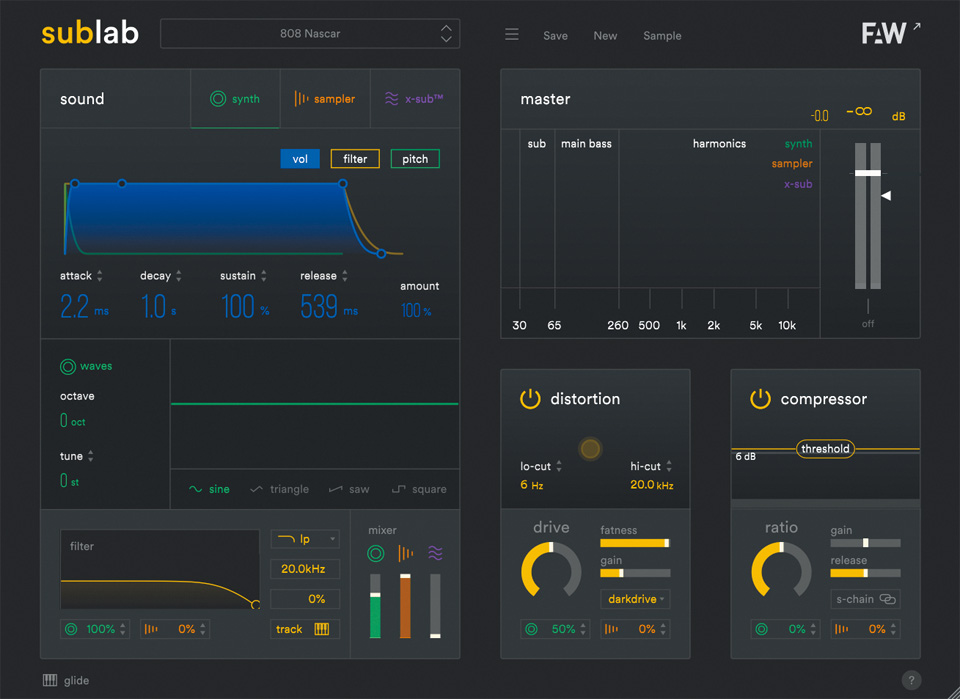Toggle the distortion power icon
960x699 pixels.
(530, 399)
